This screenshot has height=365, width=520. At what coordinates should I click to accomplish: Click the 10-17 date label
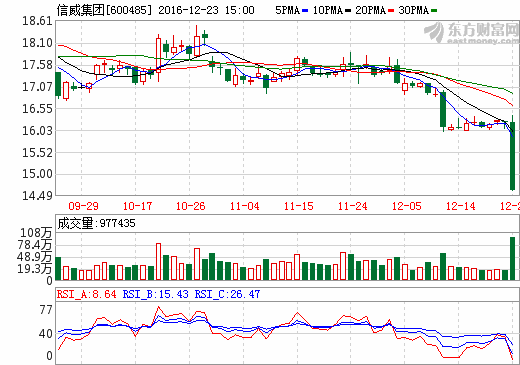pos(137,206)
